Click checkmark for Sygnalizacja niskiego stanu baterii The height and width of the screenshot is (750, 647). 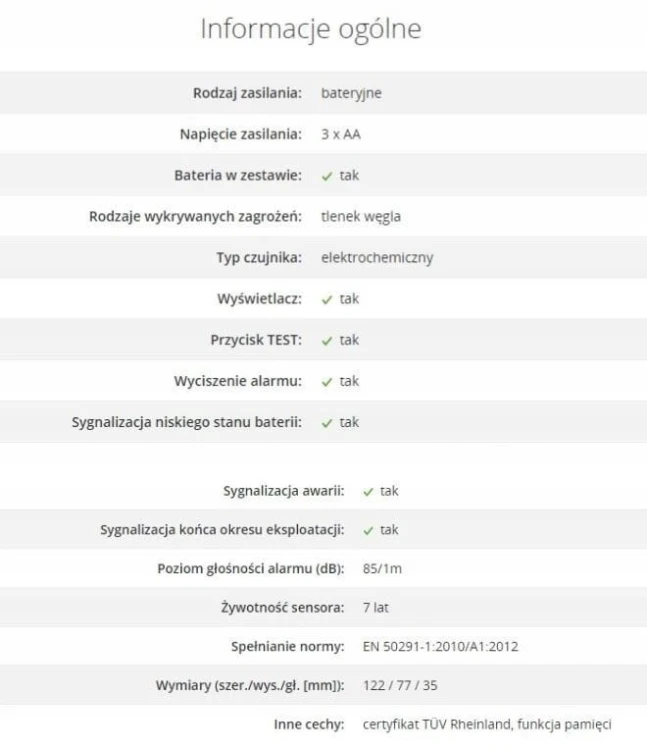(327, 423)
